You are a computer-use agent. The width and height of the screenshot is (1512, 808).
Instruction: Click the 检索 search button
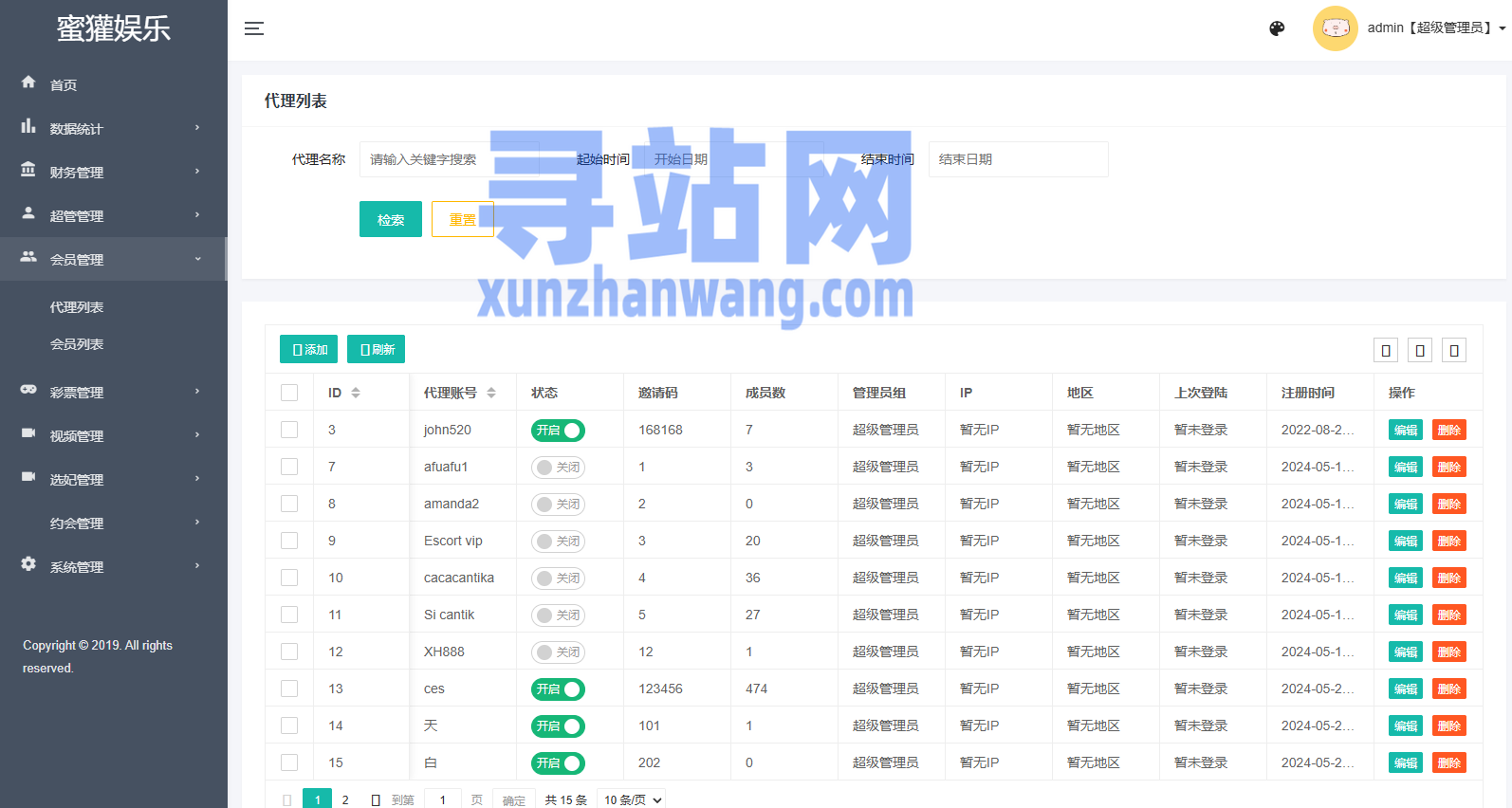[391, 220]
